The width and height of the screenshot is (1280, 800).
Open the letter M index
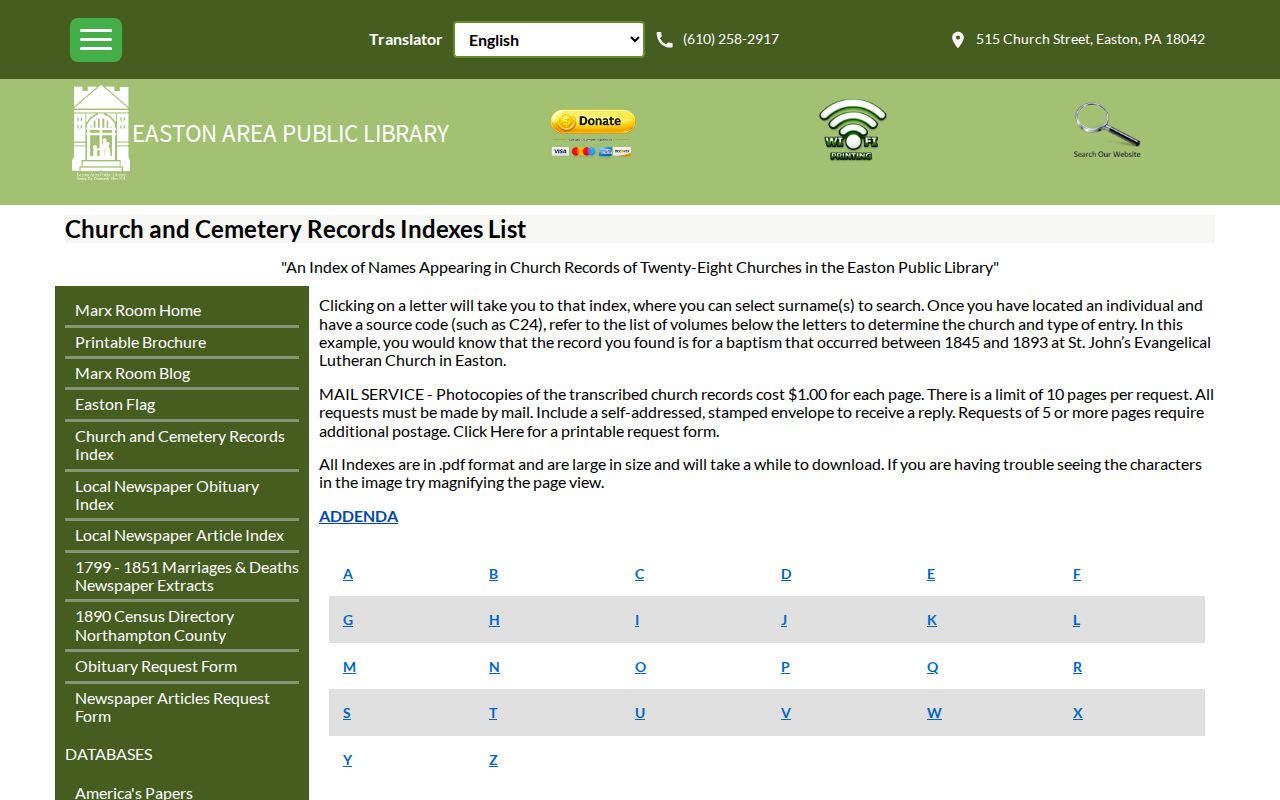click(x=349, y=667)
